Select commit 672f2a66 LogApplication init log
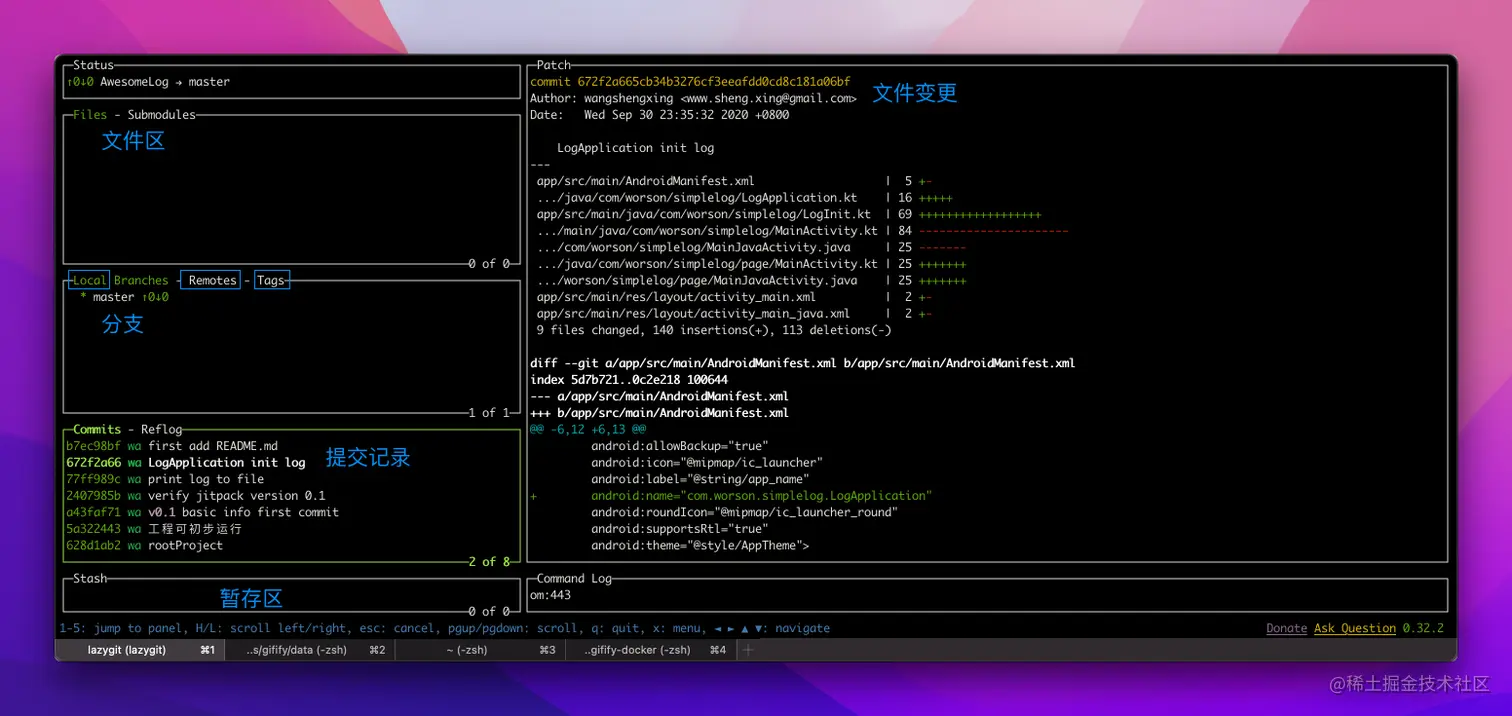 (292, 463)
